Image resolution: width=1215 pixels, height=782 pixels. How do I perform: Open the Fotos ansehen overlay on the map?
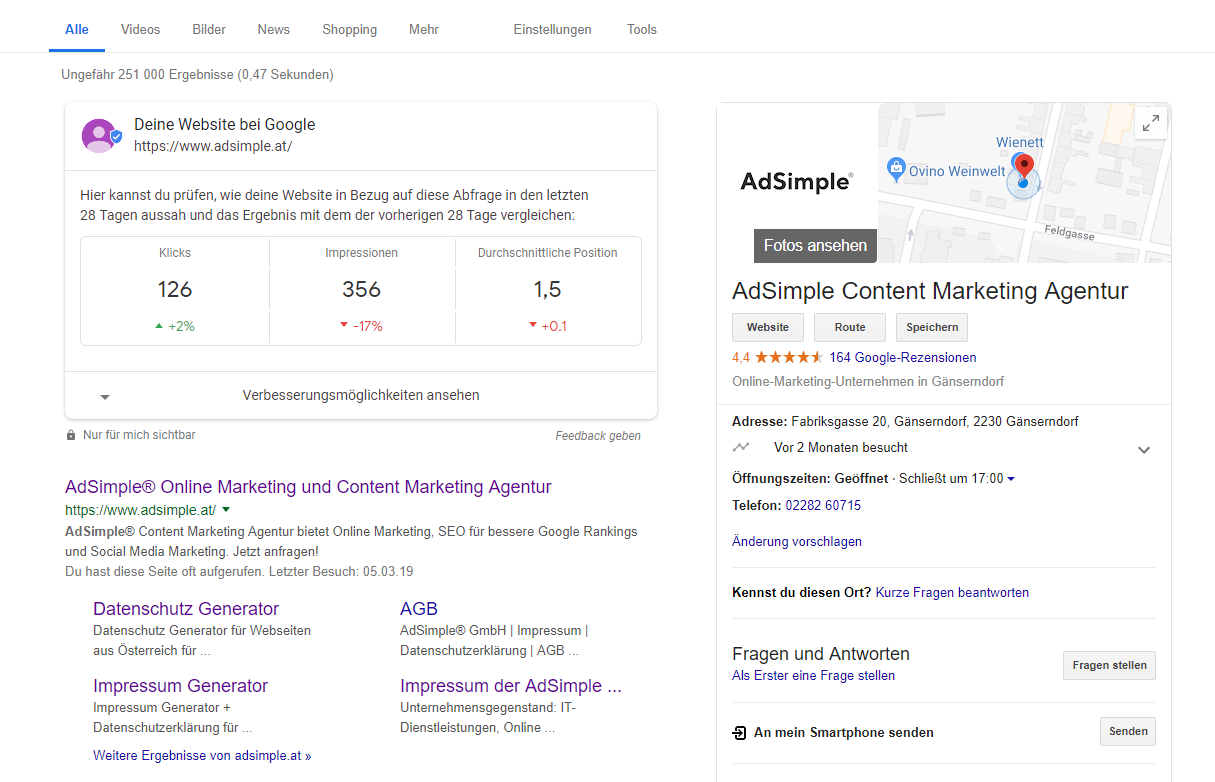pos(814,245)
